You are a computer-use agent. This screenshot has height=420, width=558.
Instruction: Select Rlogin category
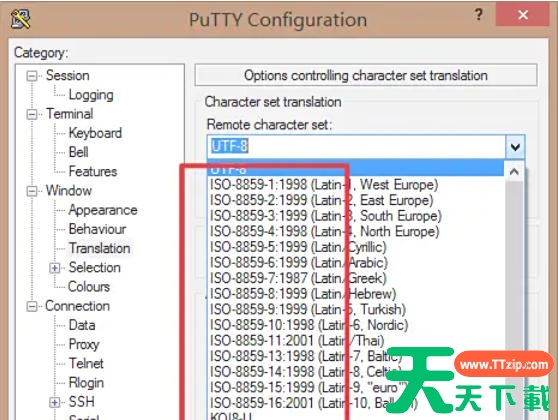coord(86,383)
